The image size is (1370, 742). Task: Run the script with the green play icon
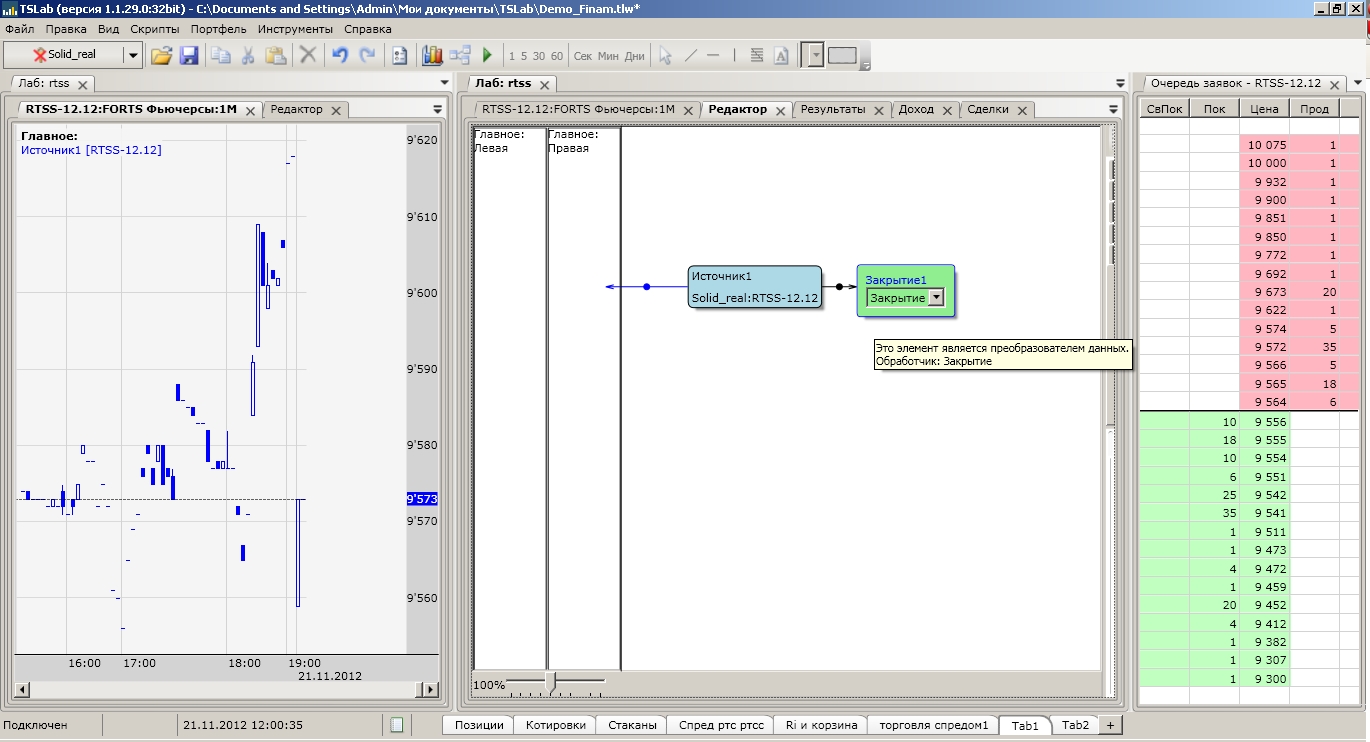point(488,56)
